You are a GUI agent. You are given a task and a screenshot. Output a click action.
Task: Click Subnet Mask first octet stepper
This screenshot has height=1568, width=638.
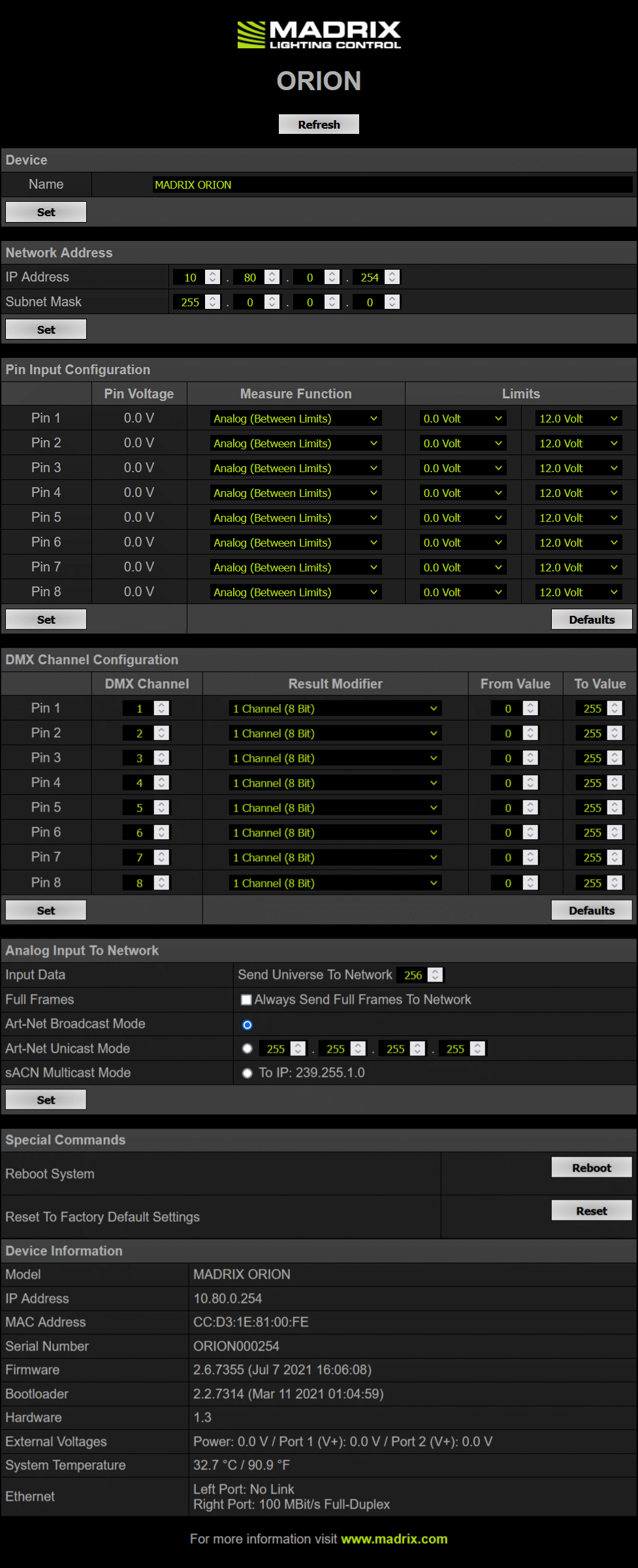(x=212, y=302)
